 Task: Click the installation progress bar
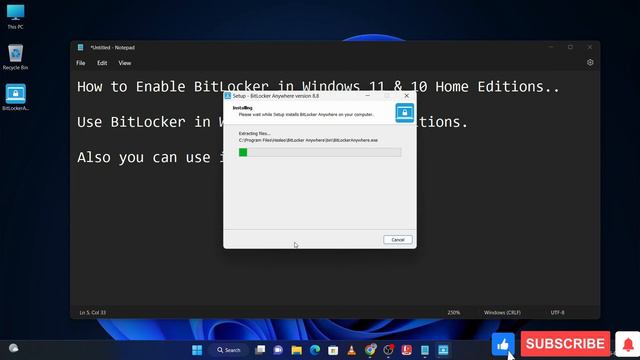tap(320, 152)
